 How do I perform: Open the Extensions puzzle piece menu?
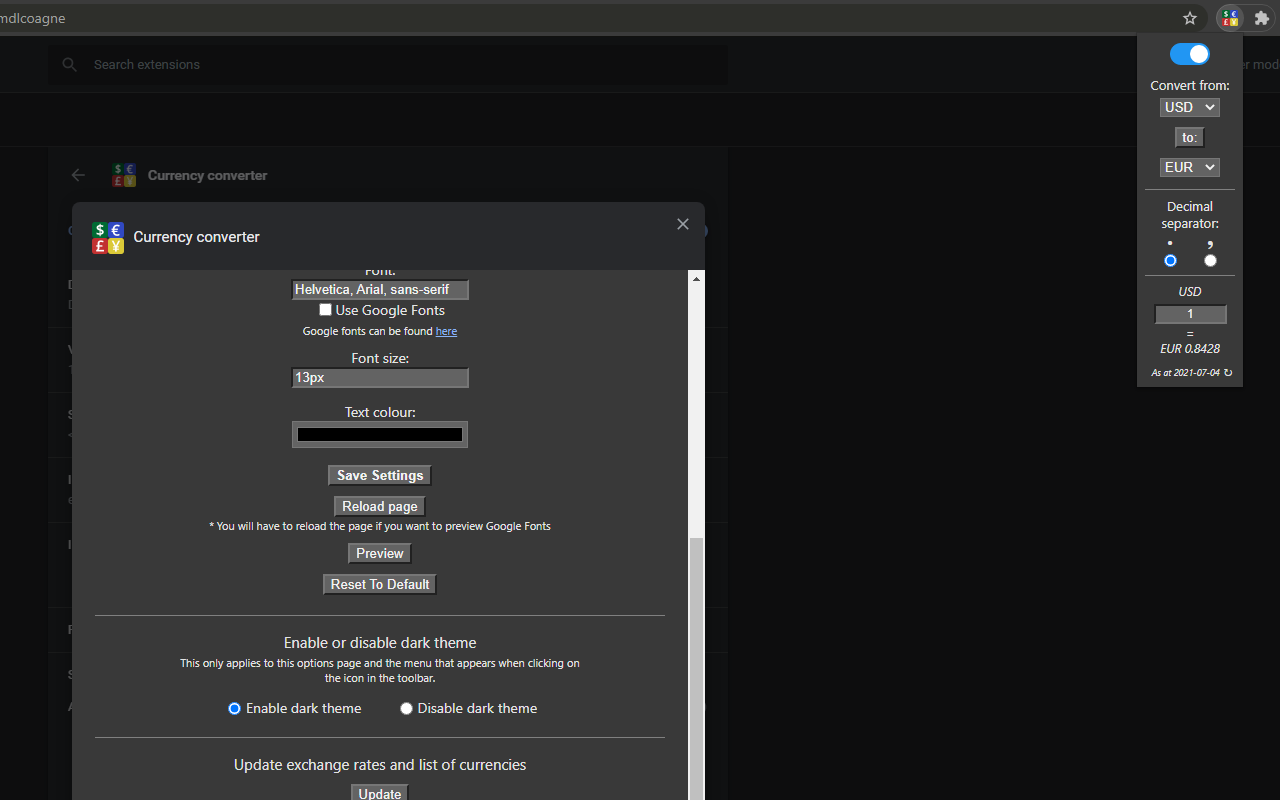coord(1261,18)
